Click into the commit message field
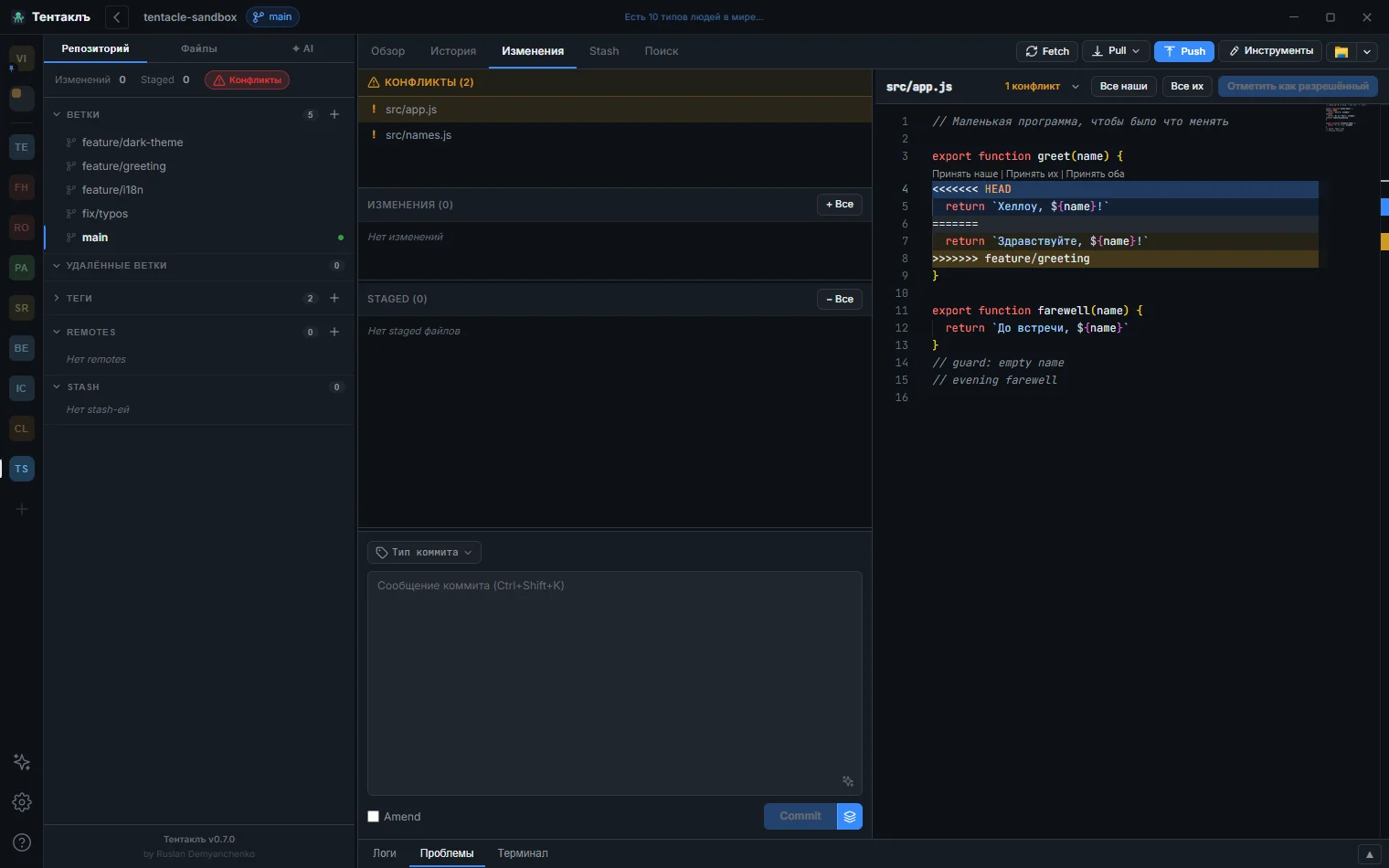Viewport: 1389px width, 868px height. point(614,683)
